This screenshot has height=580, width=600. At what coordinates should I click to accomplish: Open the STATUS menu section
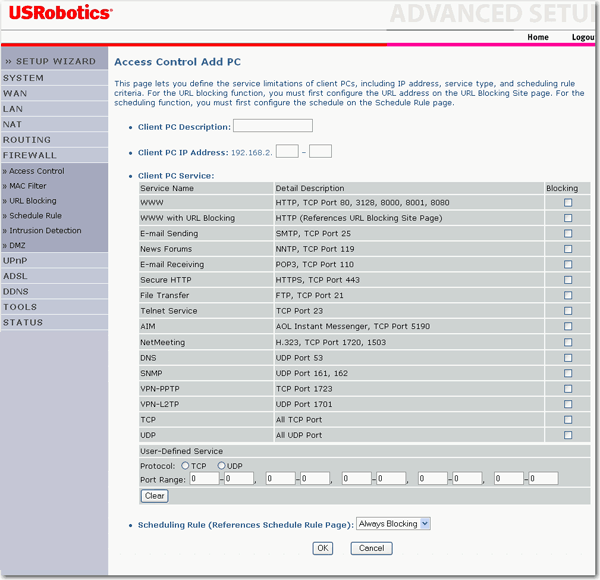click(x=55, y=323)
